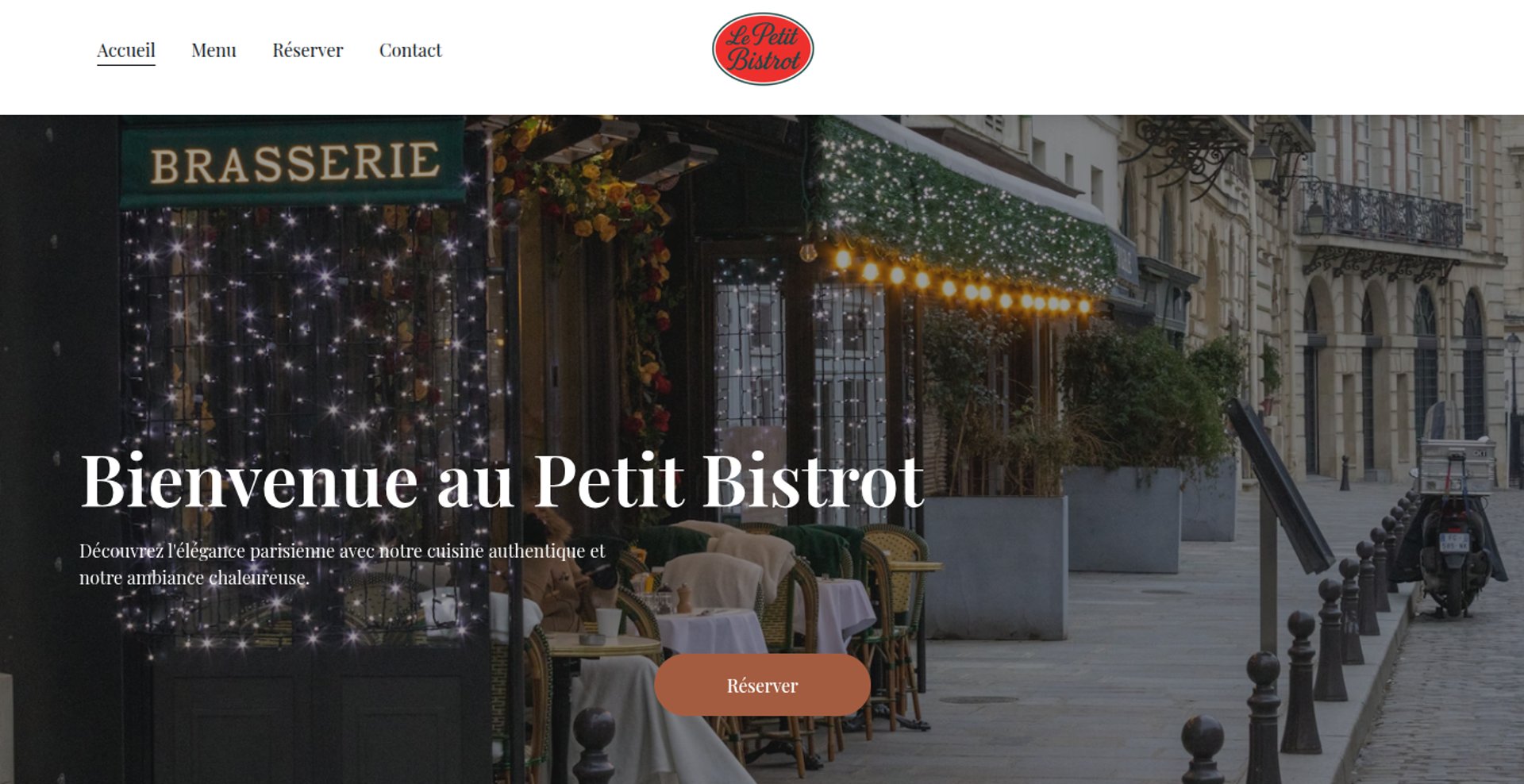Click the green BRASSERIE sign in photo

click(x=292, y=163)
